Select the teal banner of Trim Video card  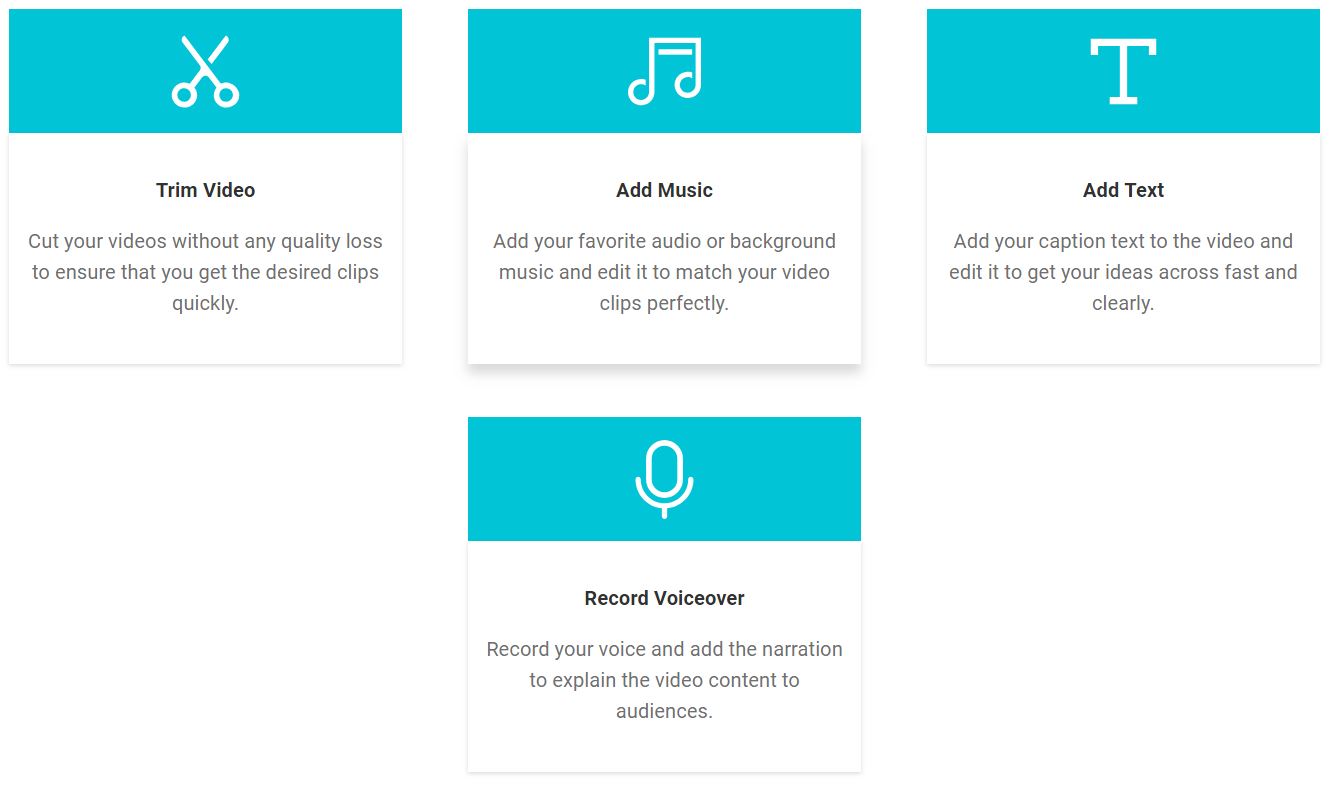[205, 71]
